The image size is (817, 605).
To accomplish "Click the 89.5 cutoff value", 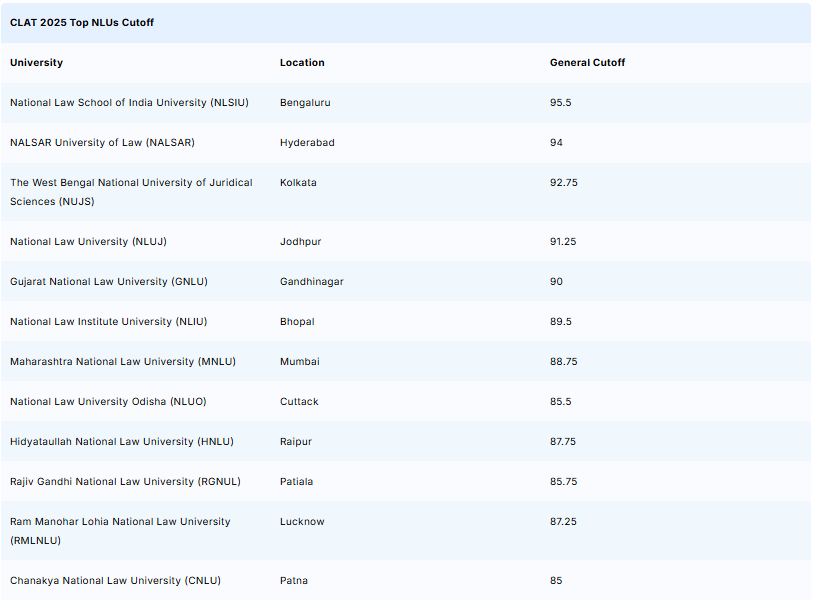I will coord(561,322).
